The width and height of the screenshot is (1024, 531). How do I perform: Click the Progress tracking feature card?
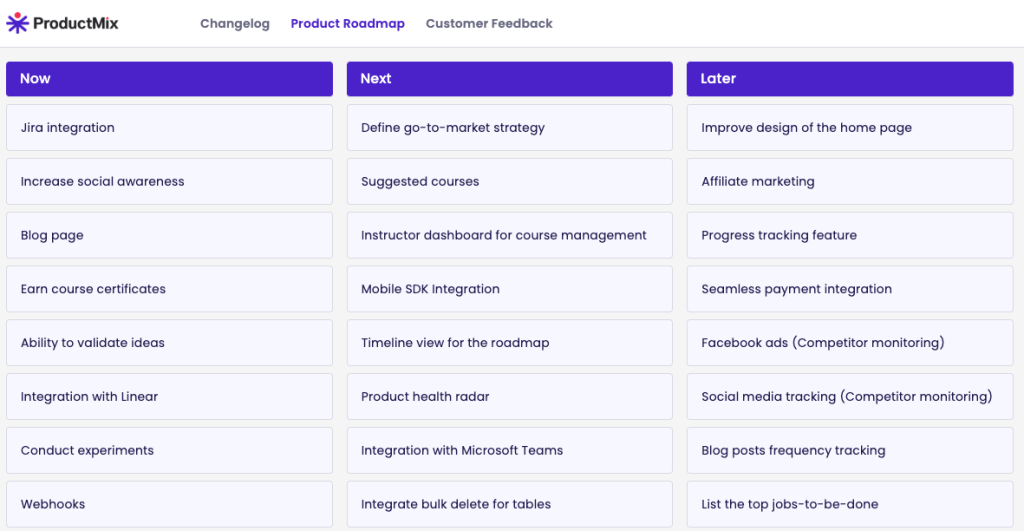[x=849, y=235]
